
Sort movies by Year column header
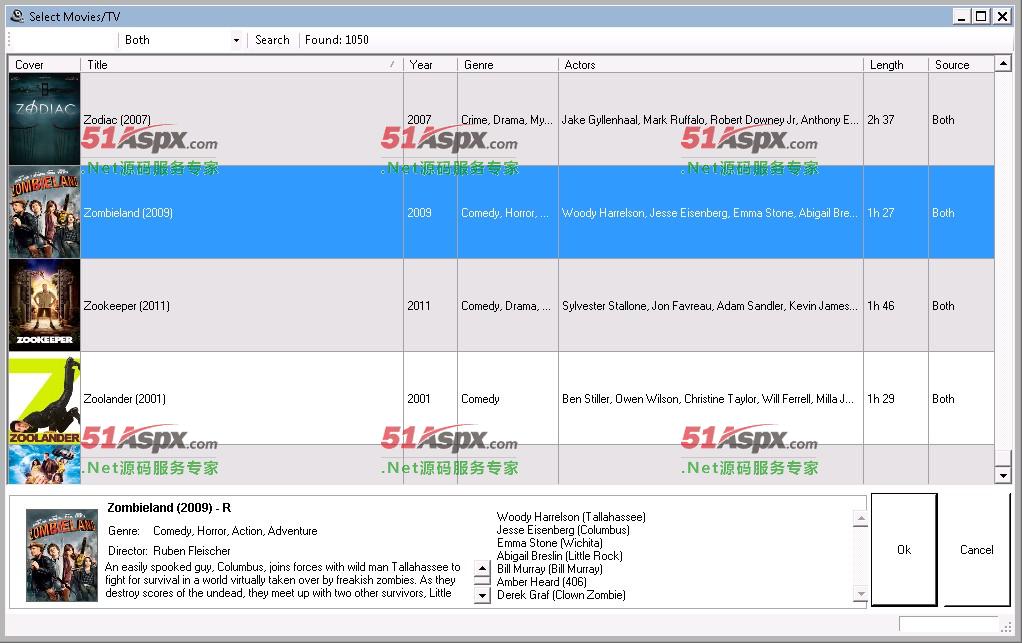pyautogui.click(x=430, y=65)
